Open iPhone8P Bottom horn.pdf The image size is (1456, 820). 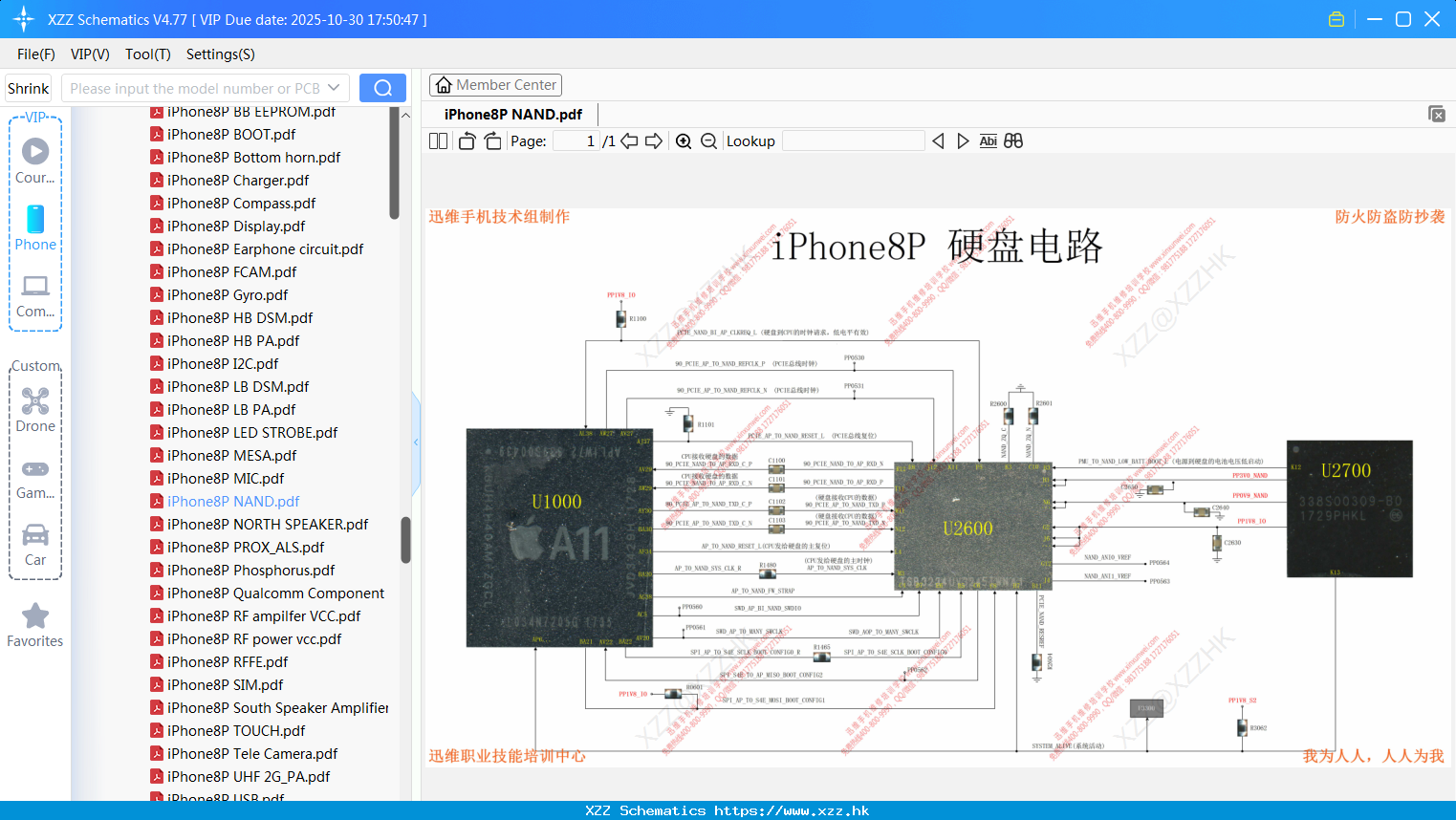[x=254, y=158]
